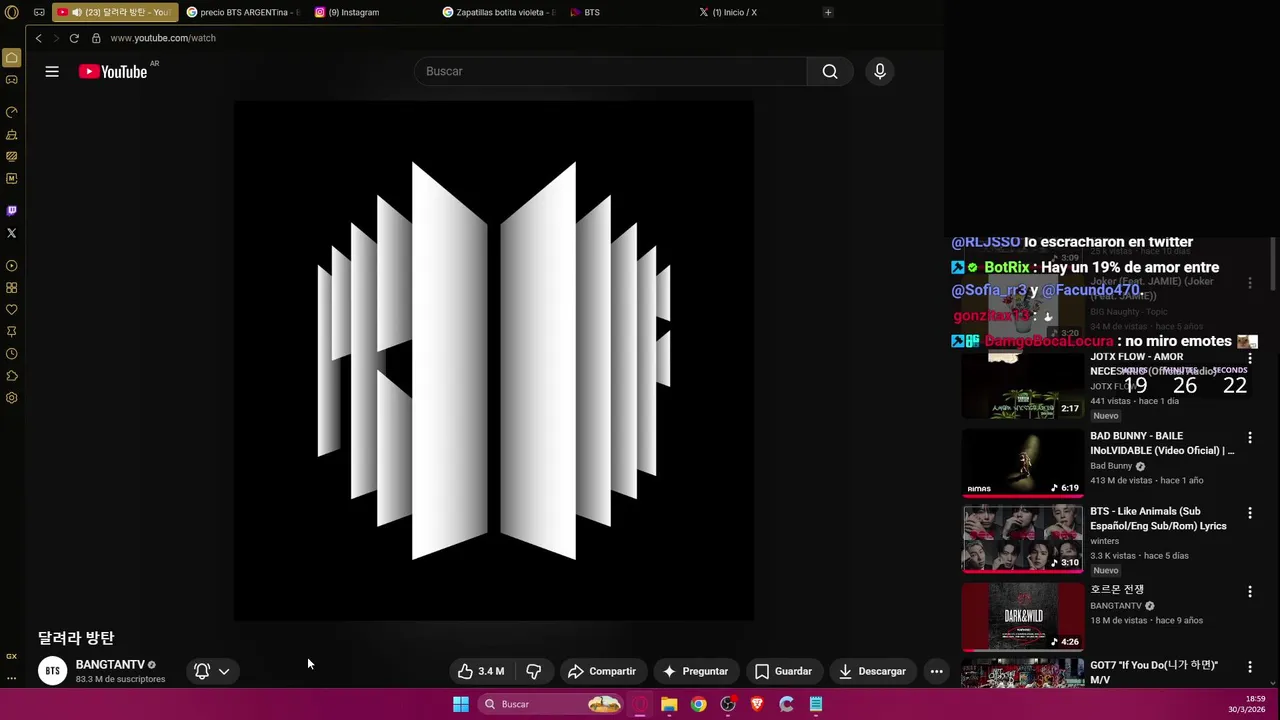
Task: Open settings gear icon in sidebar
Action: [x=12, y=398]
